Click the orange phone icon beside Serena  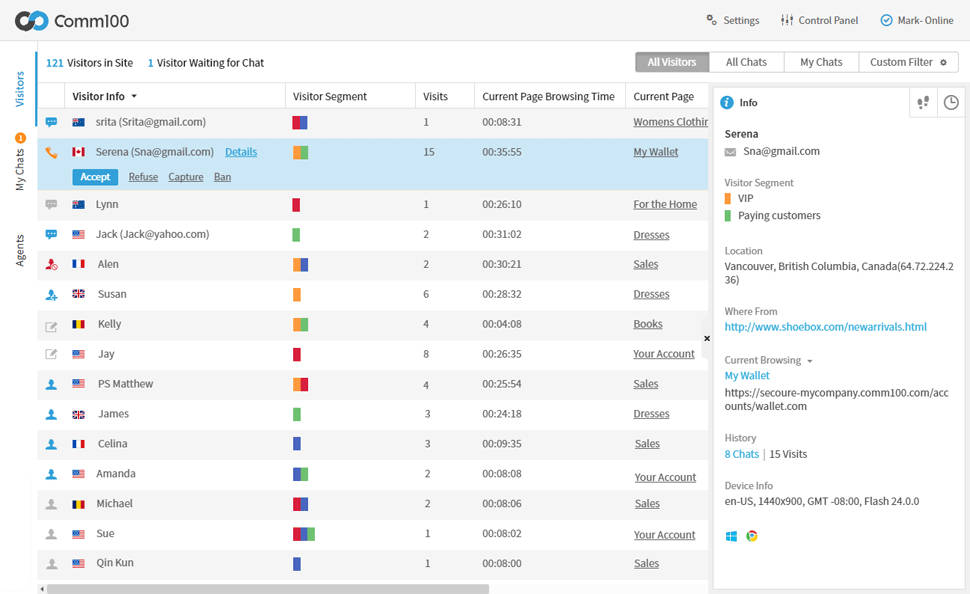click(51, 153)
